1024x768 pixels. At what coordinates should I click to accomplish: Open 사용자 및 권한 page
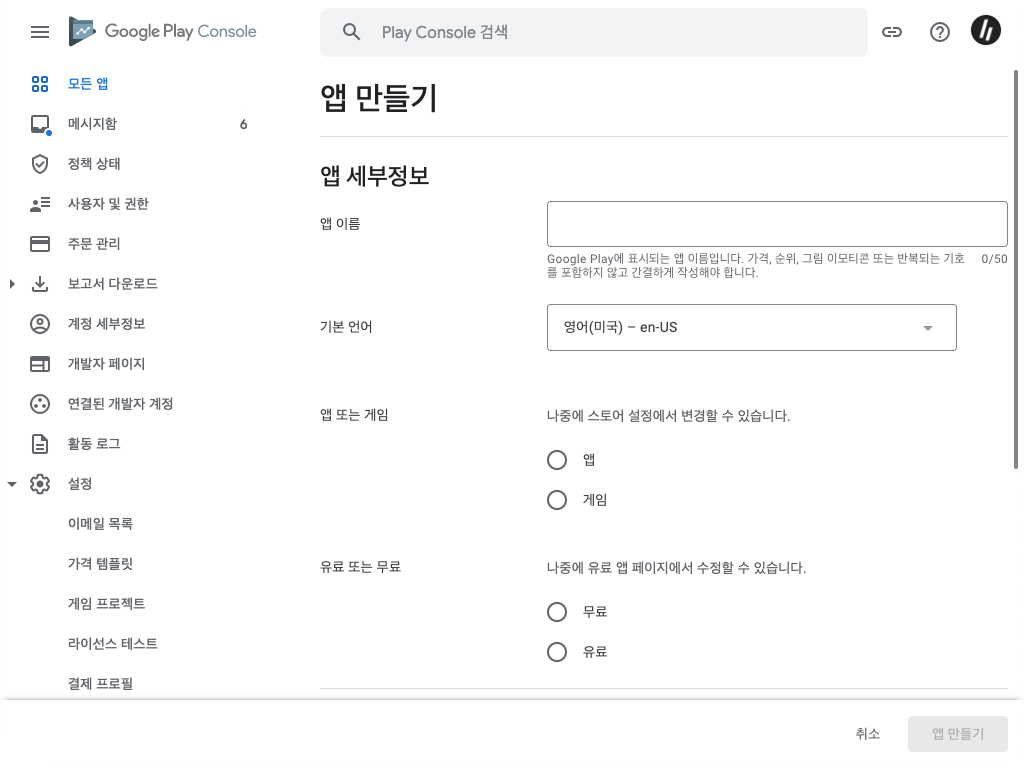(108, 204)
